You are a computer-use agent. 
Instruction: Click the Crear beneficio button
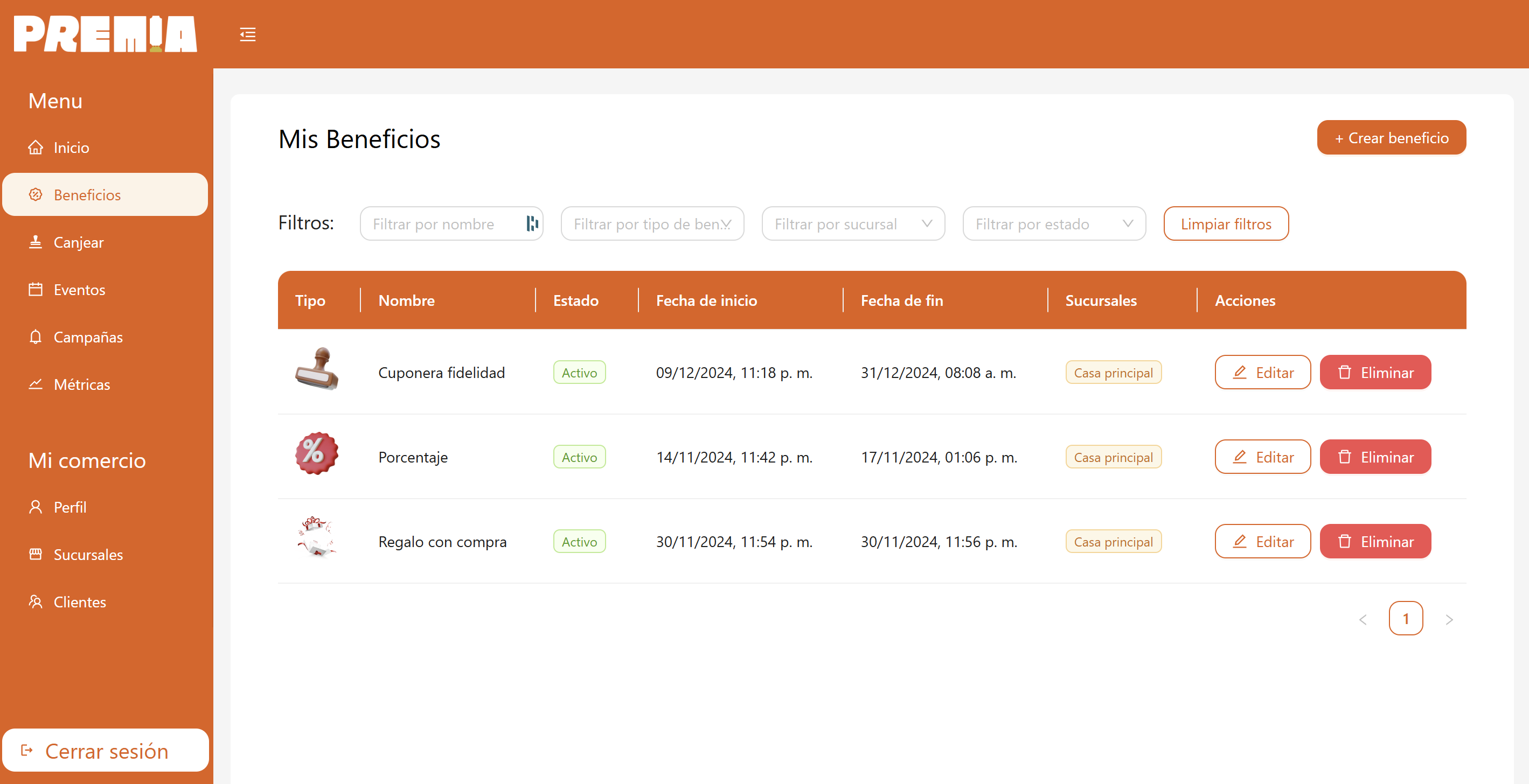pyautogui.click(x=1391, y=138)
